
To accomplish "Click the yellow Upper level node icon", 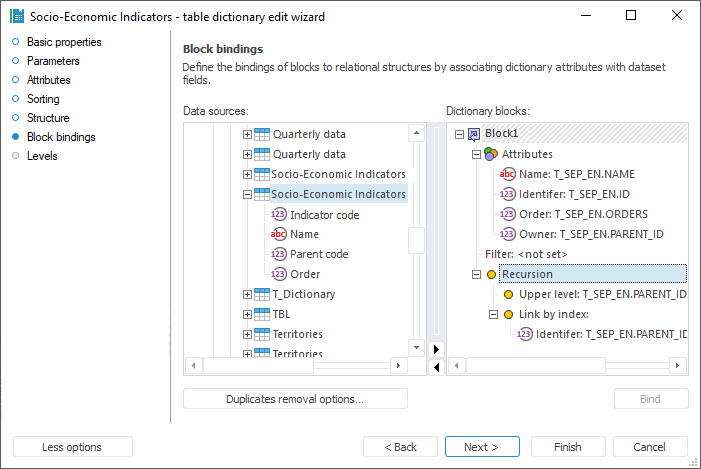I will [508, 294].
